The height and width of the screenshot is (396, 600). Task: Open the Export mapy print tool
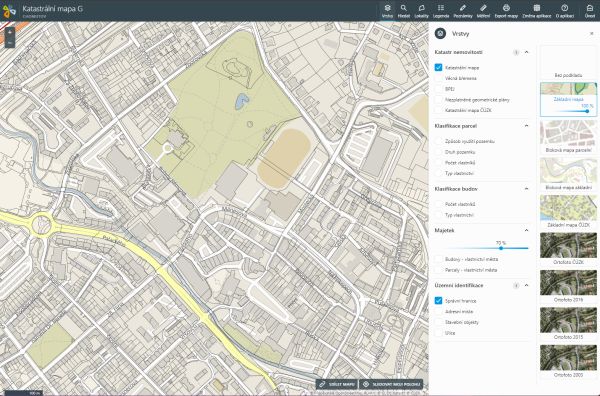506,11
